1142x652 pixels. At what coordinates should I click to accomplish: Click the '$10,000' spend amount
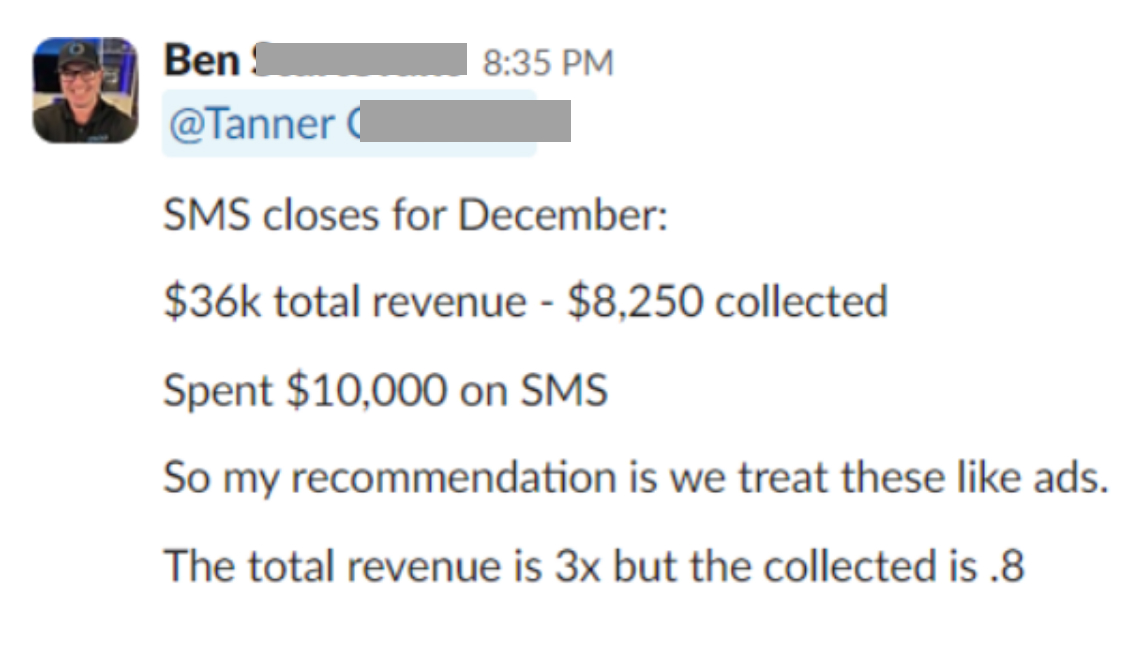pos(366,390)
